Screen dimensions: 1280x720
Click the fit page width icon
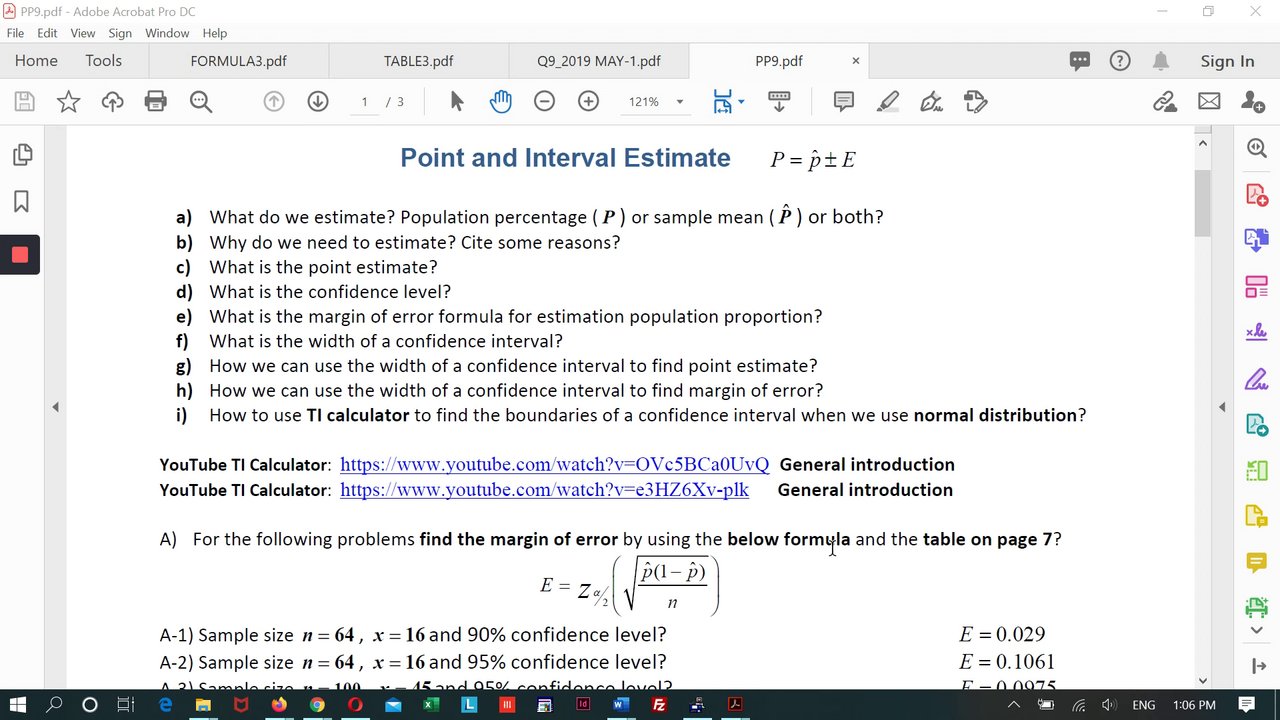point(723,101)
